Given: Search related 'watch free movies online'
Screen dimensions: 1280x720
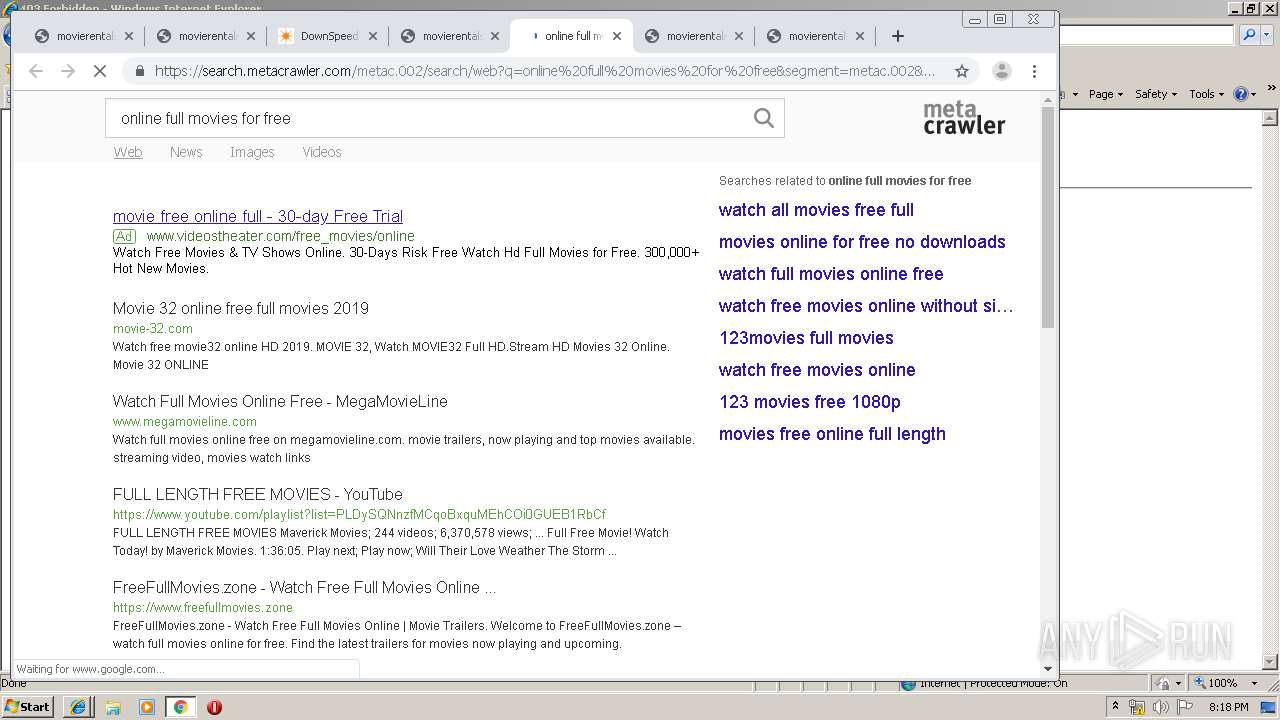Looking at the screenshot, I should [817, 370].
